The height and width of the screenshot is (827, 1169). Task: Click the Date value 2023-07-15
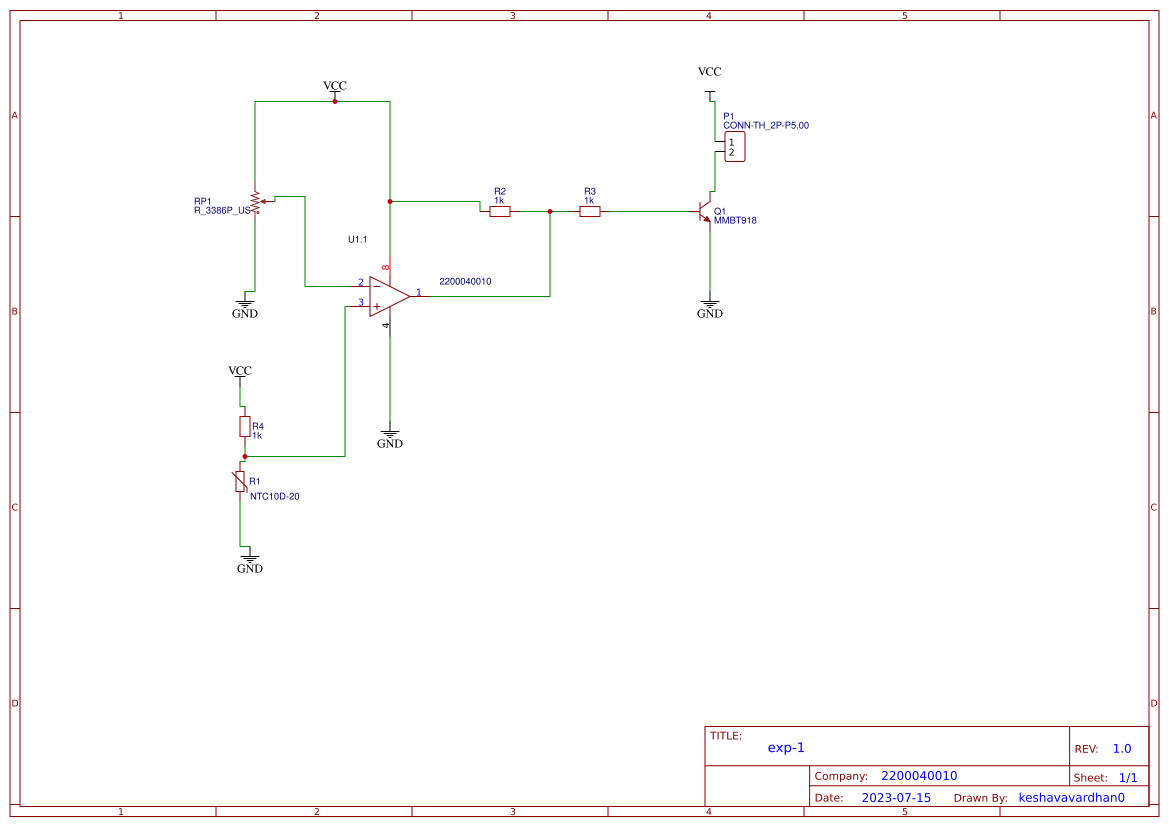895,797
